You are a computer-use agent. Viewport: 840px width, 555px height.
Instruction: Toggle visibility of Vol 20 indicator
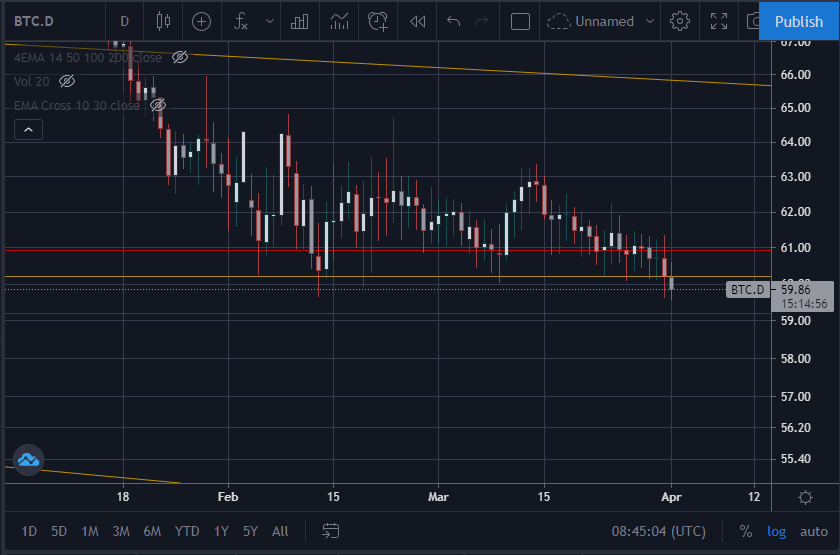coord(66,81)
